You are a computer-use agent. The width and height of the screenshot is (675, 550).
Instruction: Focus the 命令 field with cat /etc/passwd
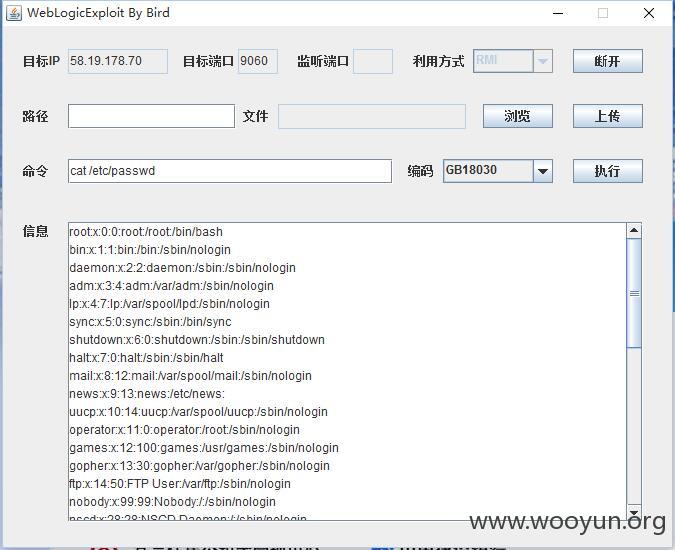[230, 171]
